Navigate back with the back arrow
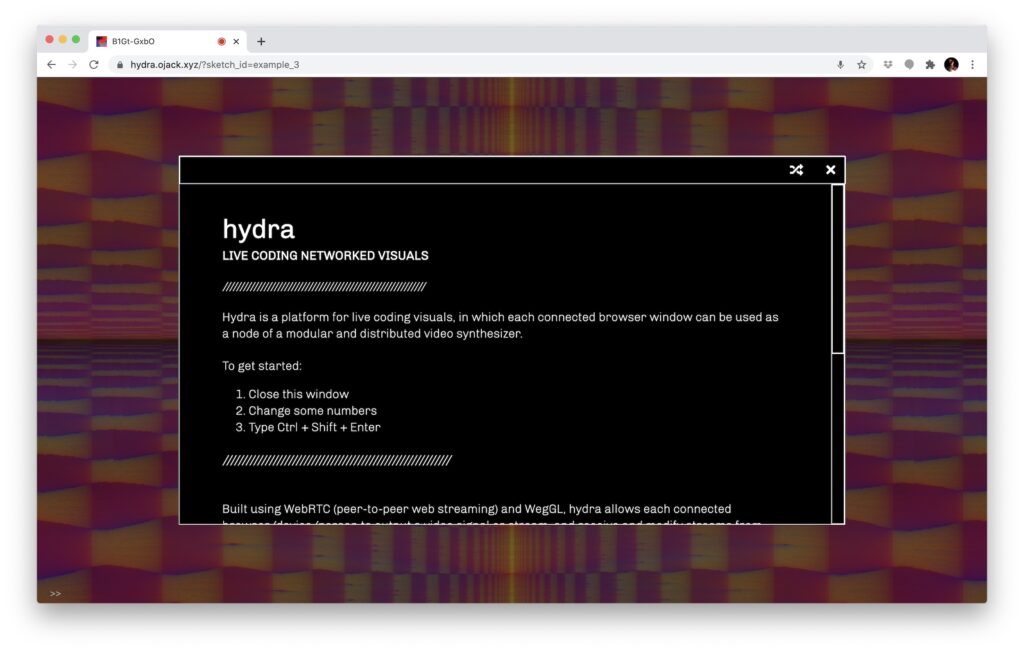Screen dimensions: 1024x652 click(50, 63)
